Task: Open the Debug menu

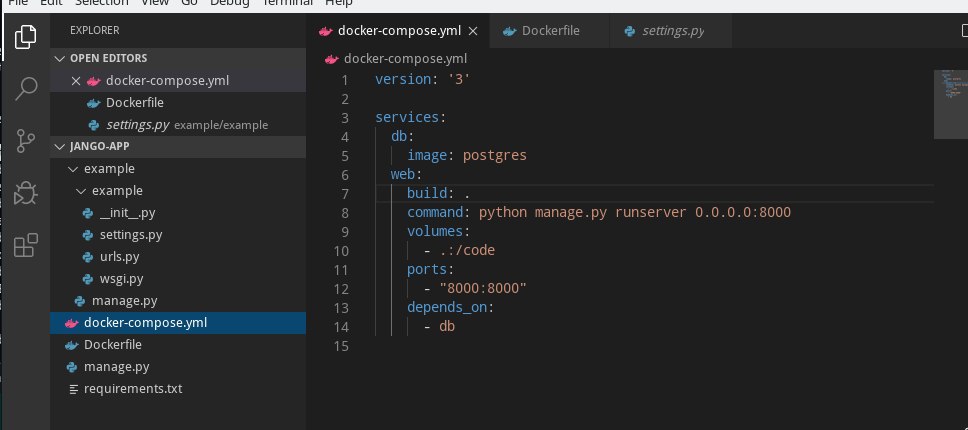Action: click(x=230, y=3)
